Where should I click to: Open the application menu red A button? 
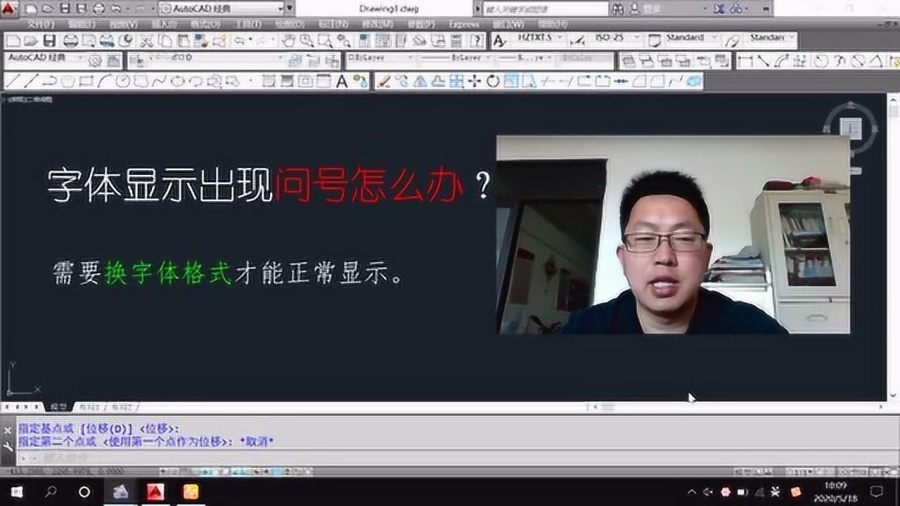tap(10, 8)
